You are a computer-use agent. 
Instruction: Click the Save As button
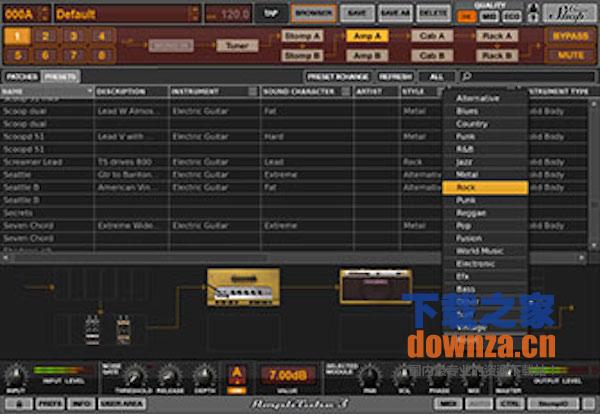pos(395,14)
